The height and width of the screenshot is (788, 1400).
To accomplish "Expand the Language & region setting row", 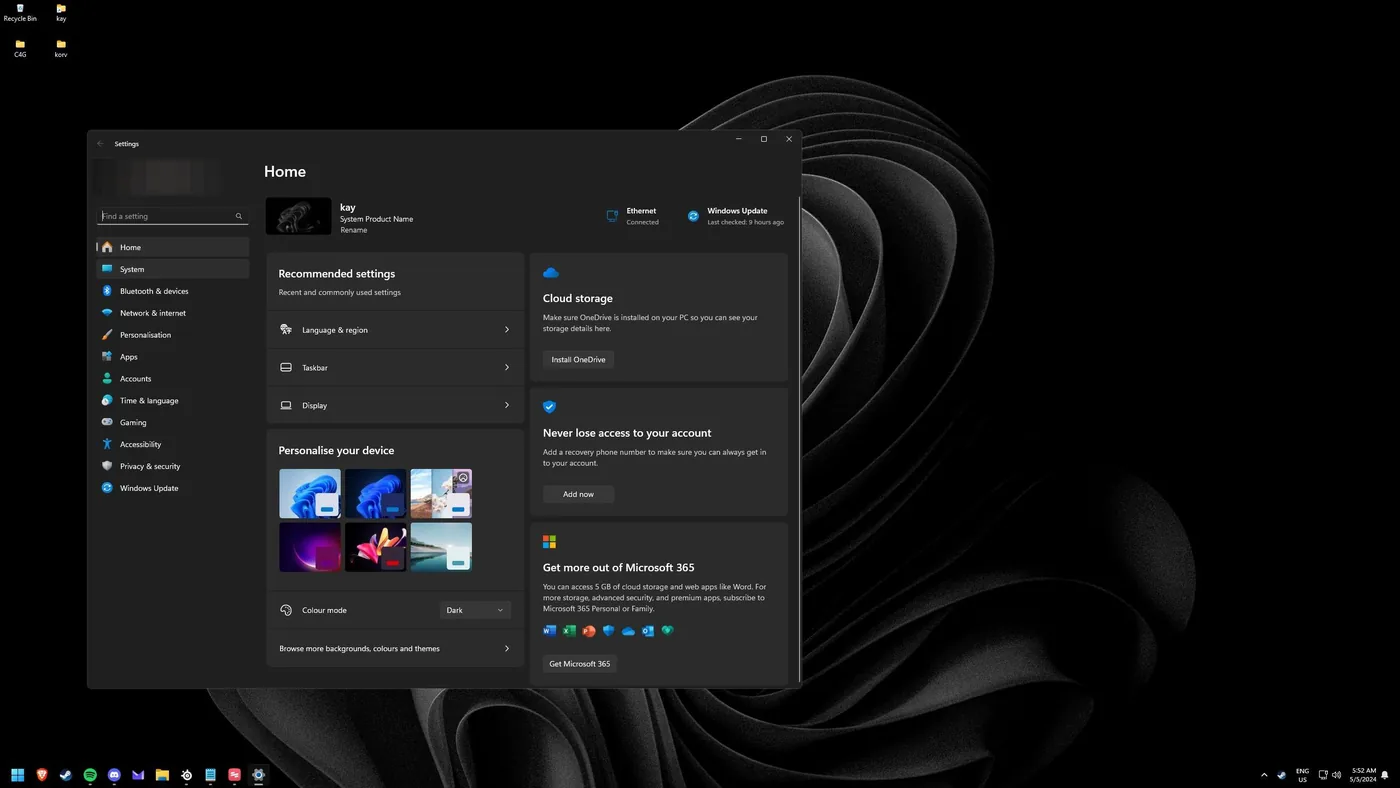I will point(395,330).
